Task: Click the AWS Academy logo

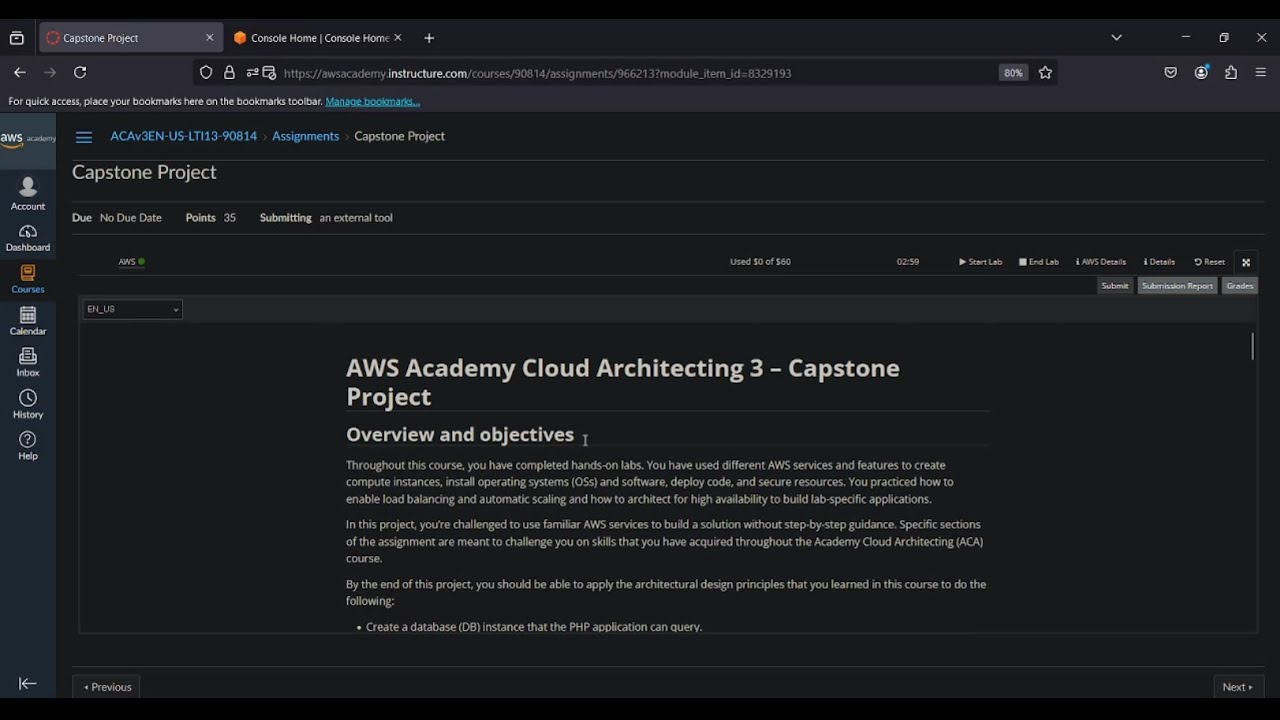Action: pos(28,139)
